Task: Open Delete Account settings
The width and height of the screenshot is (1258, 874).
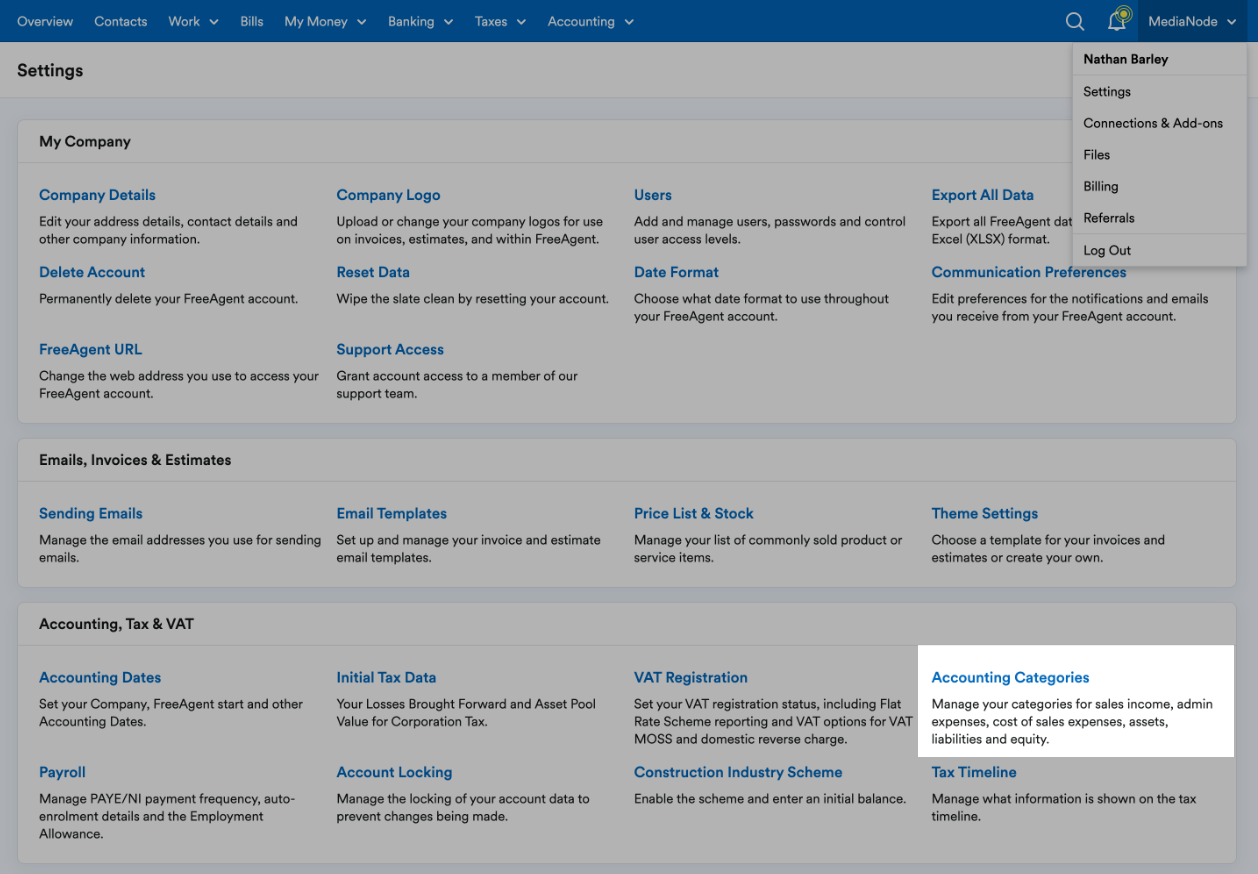Action: pos(91,271)
